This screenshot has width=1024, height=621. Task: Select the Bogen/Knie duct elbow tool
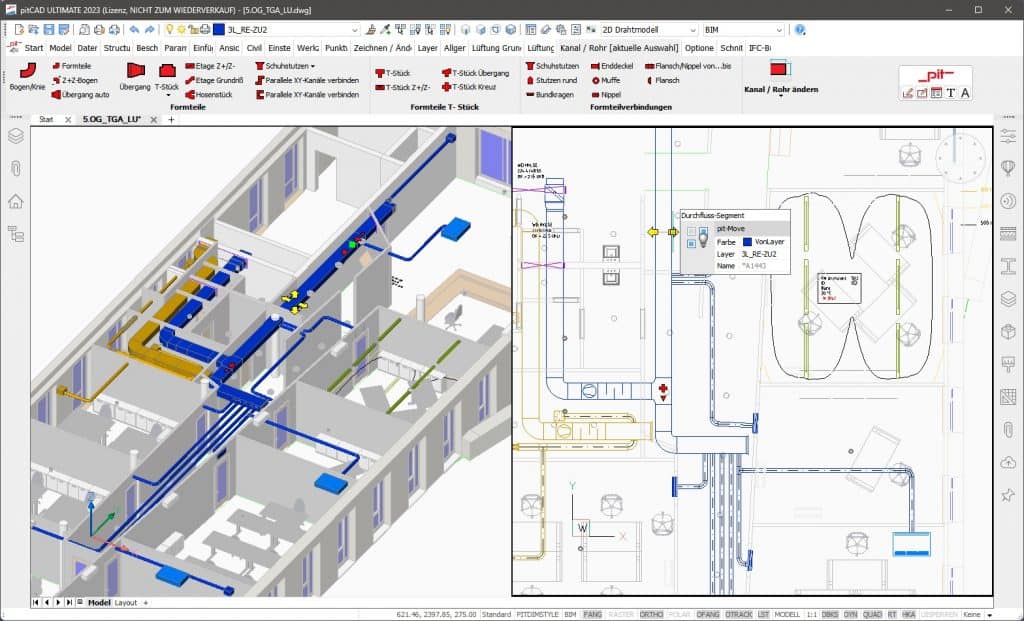click(27, 76)
